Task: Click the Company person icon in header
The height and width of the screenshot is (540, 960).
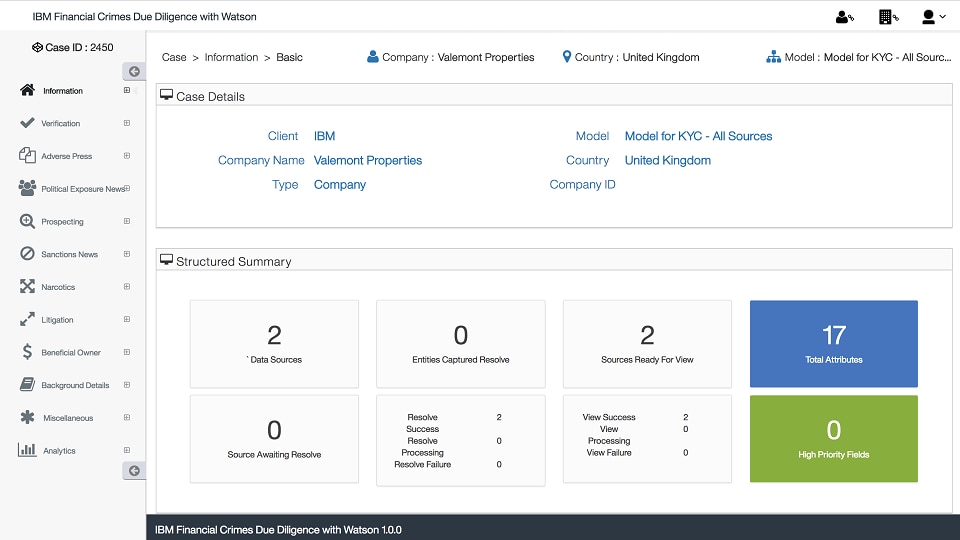Action: pos(372,57)
